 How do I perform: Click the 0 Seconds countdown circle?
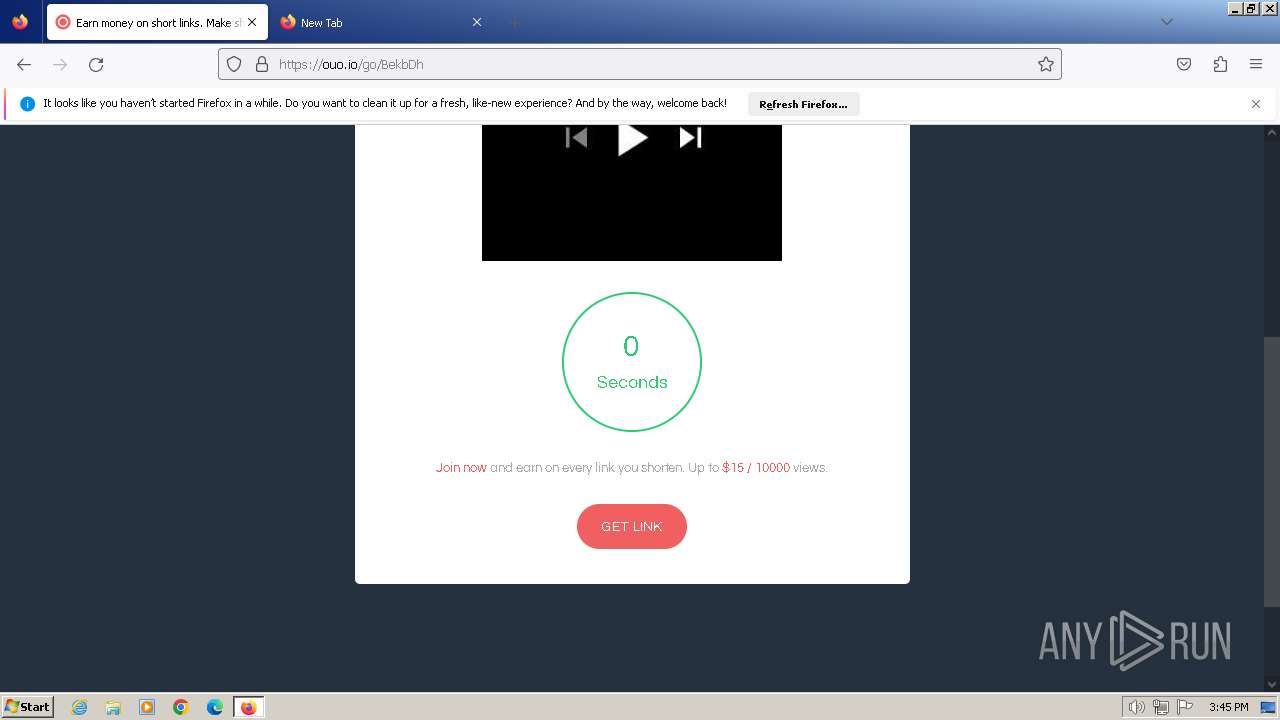coord(632,362)
